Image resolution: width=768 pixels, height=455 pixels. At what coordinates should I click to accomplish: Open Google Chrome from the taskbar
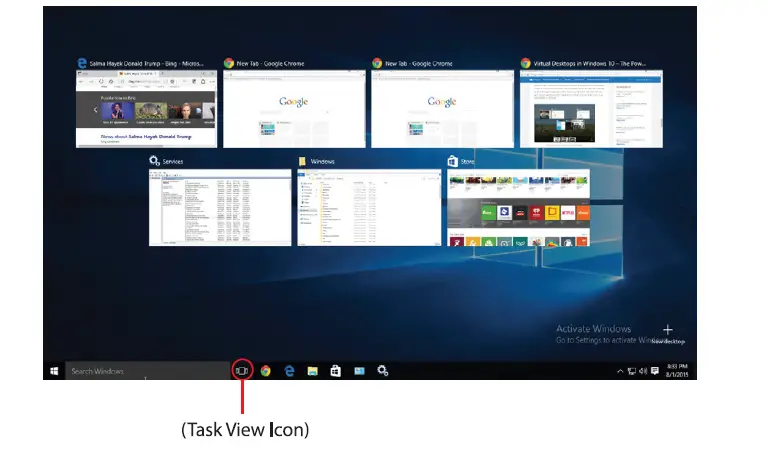265,371
